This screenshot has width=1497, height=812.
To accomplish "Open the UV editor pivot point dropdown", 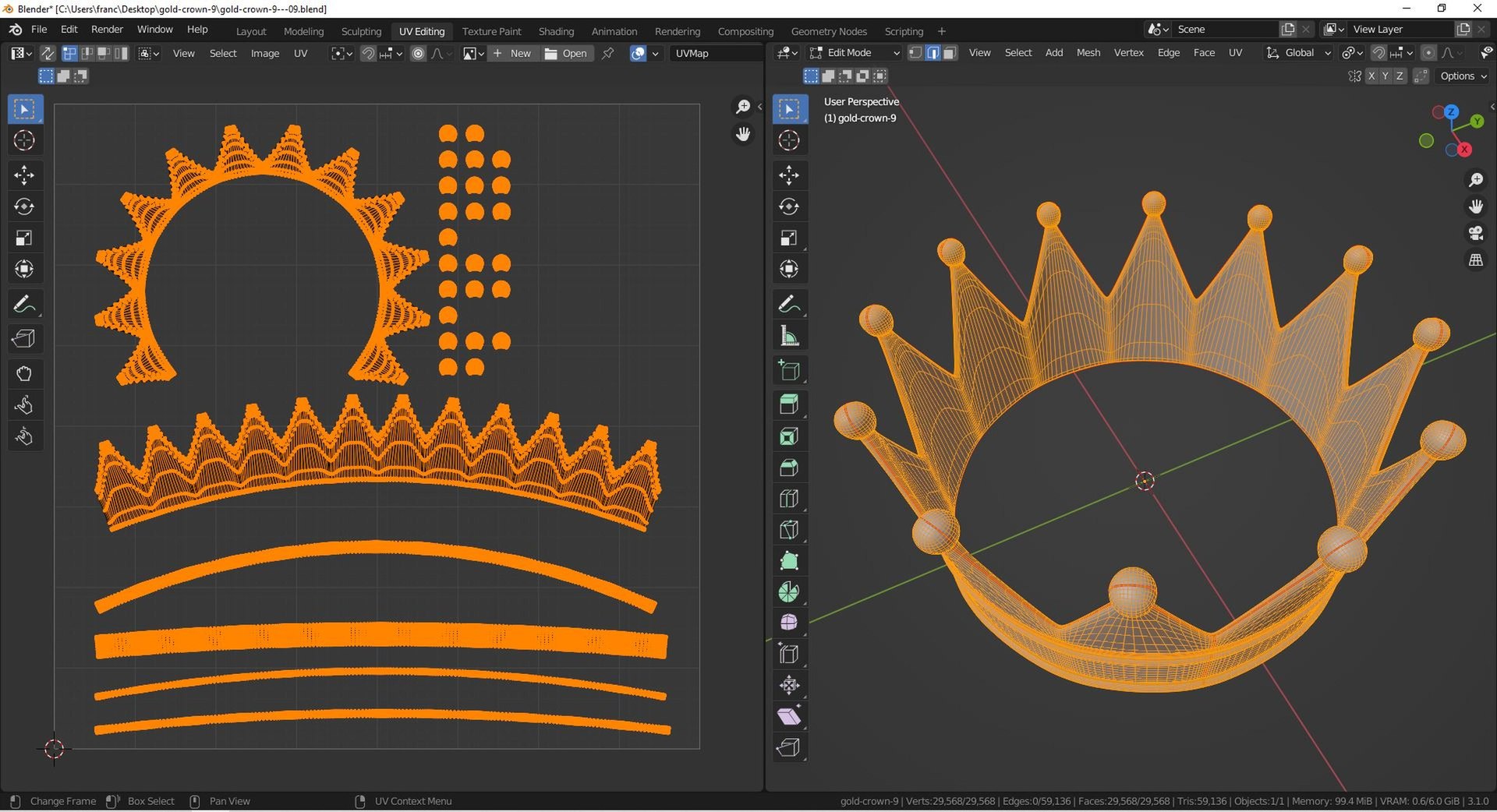I will (x=342, y=54).
